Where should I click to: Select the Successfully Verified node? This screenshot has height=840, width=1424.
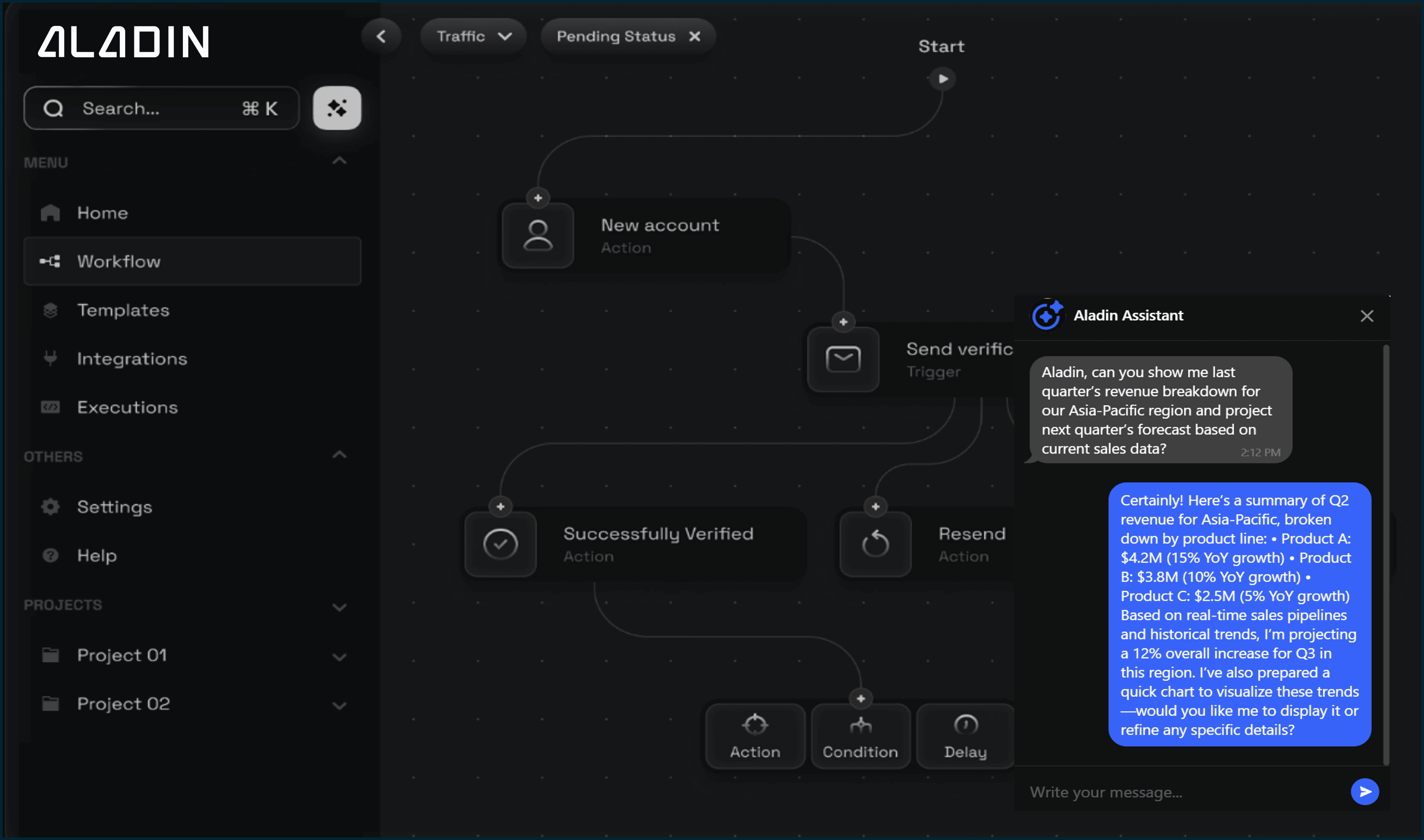634,544
